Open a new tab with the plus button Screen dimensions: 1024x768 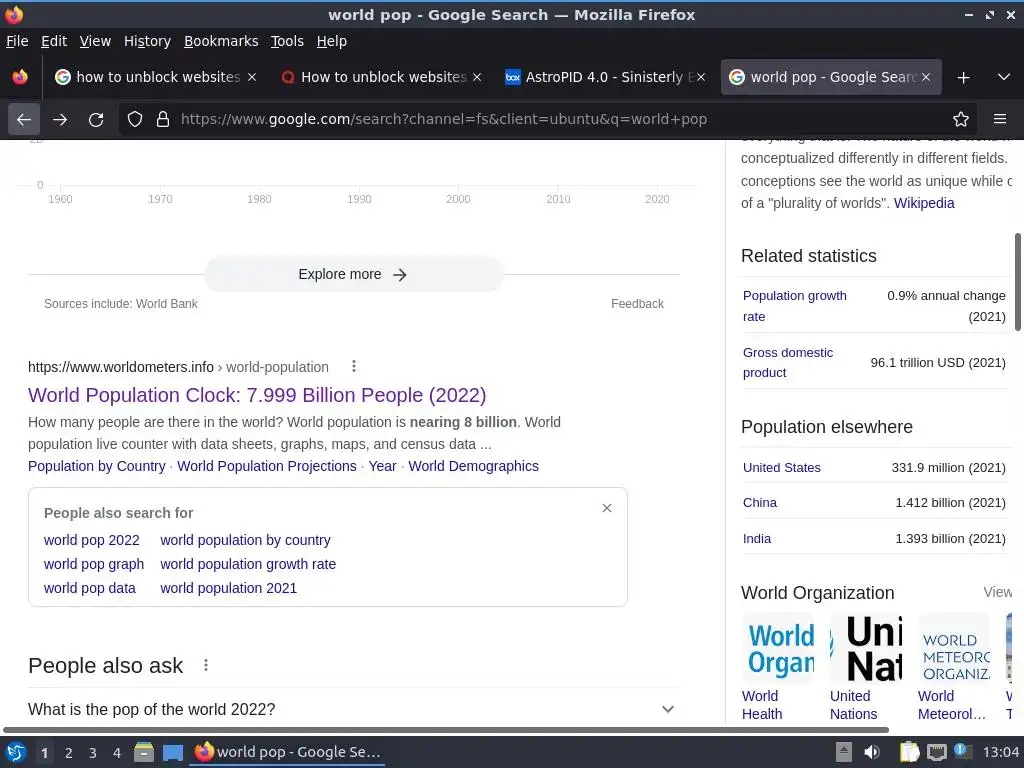(963, 78)
